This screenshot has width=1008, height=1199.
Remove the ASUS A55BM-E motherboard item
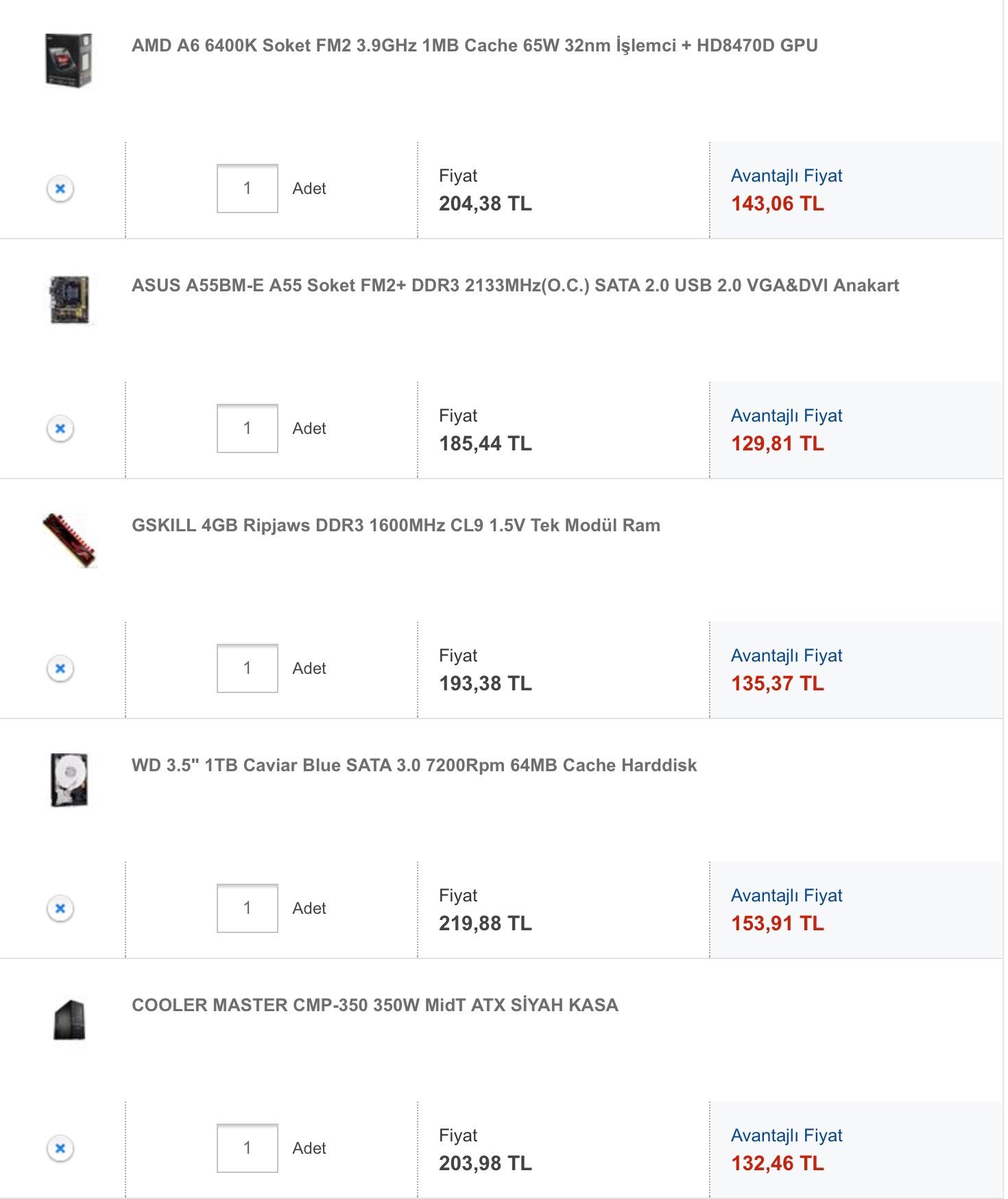[60, 428]
